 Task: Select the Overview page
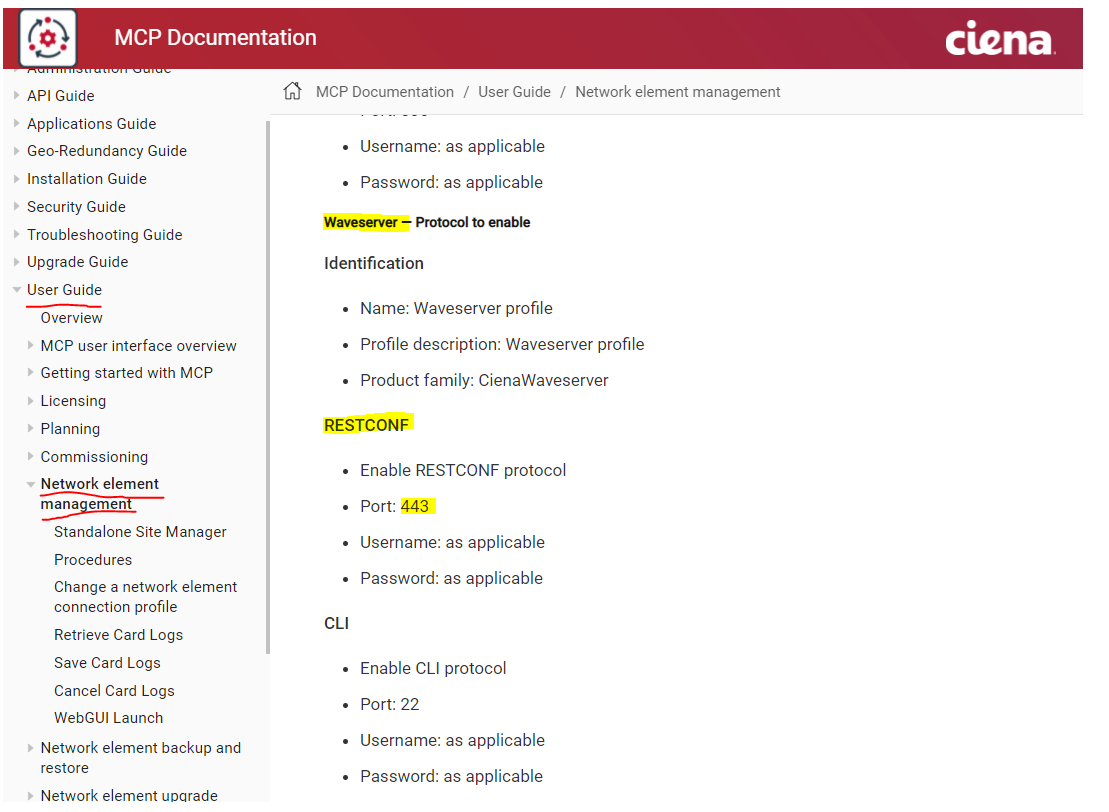pyautogui.click(x=71, y=318)
